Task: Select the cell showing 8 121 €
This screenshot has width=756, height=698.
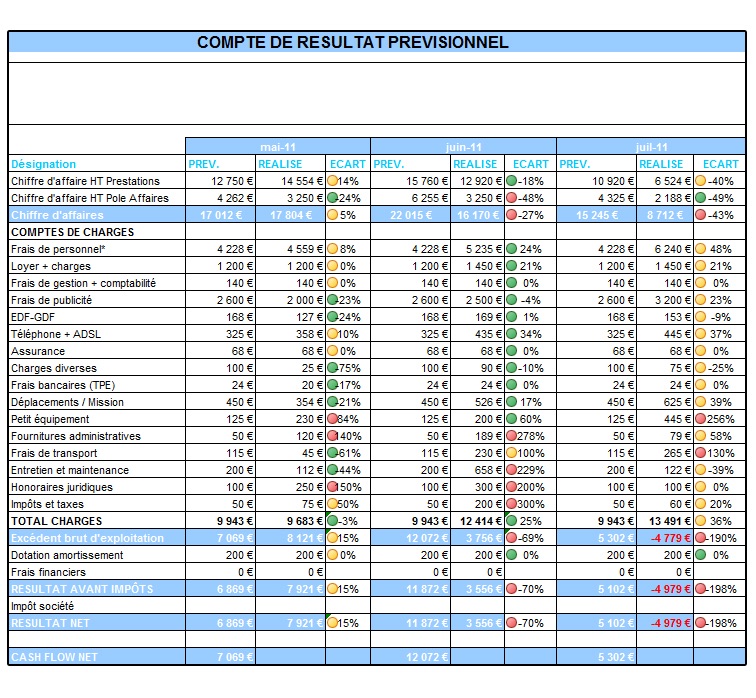Action: coord(290,538)
